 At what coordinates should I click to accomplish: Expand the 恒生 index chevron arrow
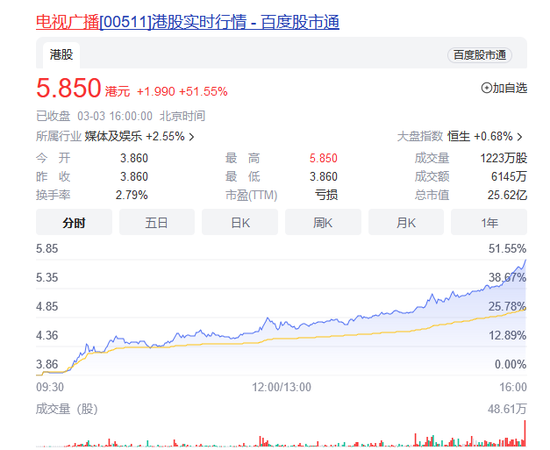point(519,136)
